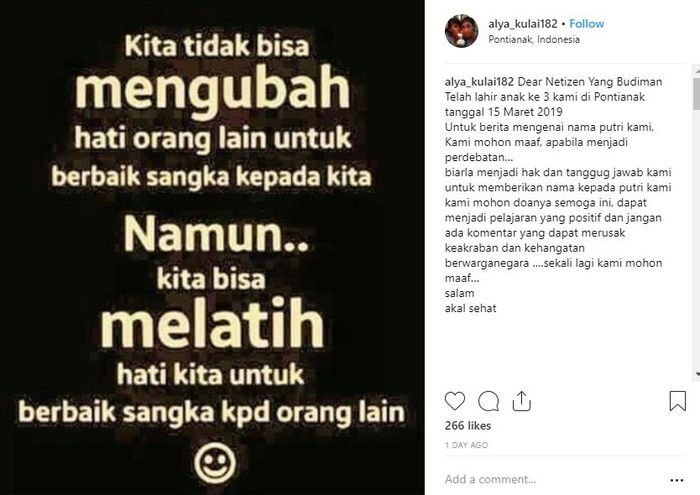
Task: Click the caption text akal sehat
Action: (x=471, y=308)
